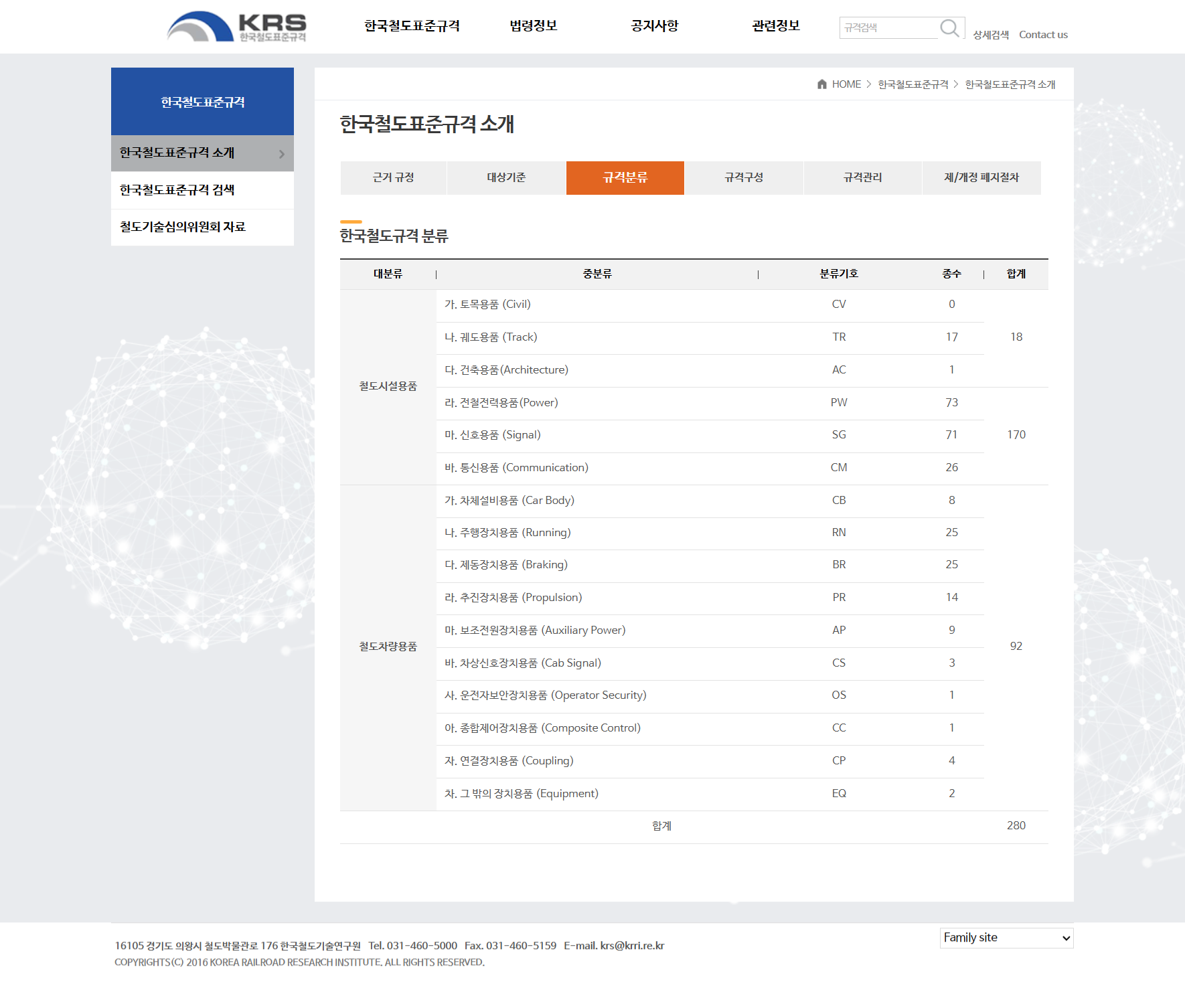Open 철도기술심의위원회 자료 in sidebar

(183, 227)
